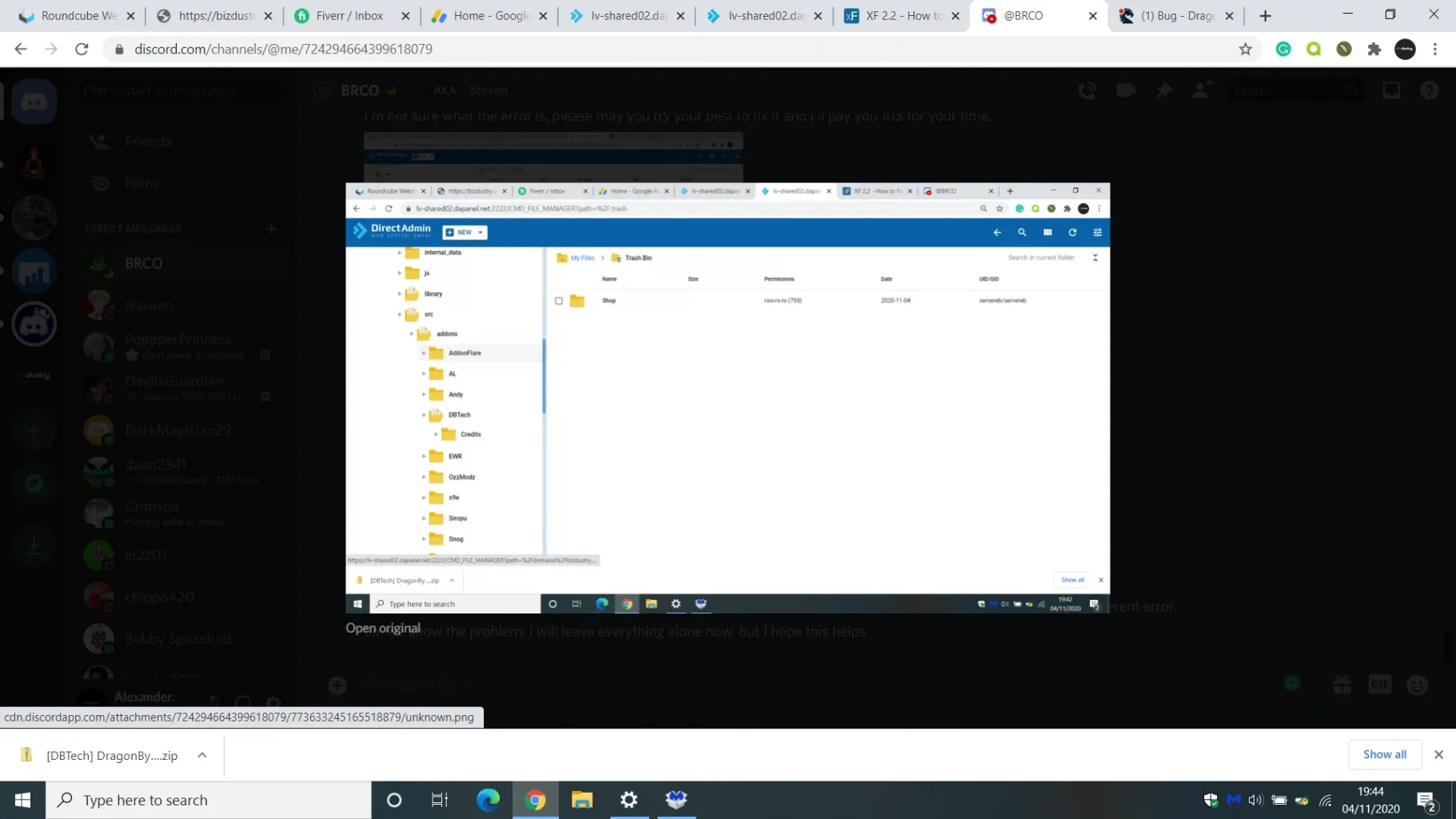Show all downloads
The width and height of the screenshot is (1456, 819).
[1385, 754]
